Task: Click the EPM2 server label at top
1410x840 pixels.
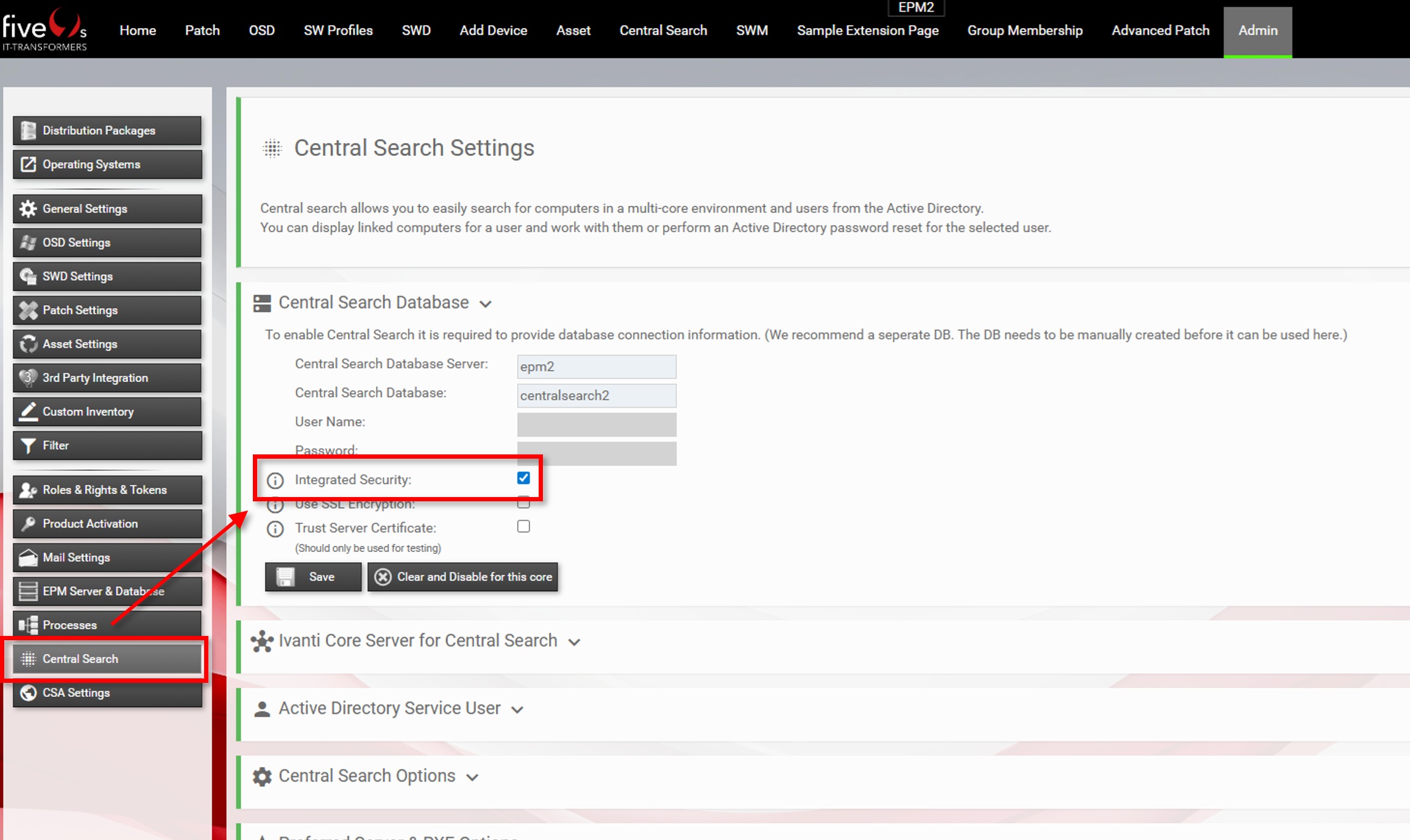Action: 916,7
